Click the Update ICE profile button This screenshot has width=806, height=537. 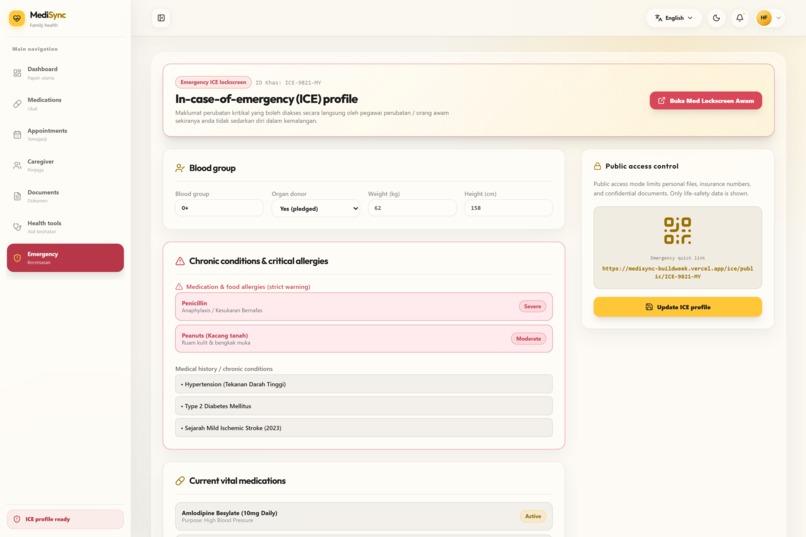pos(677,307)
